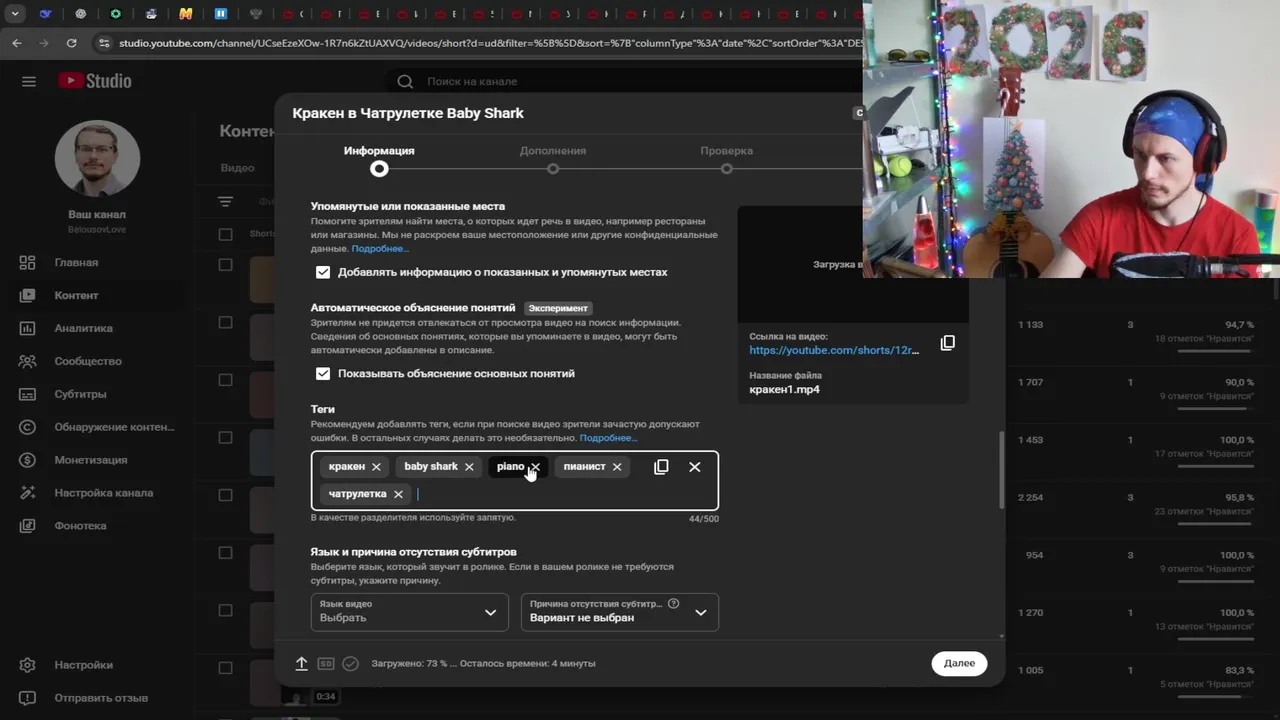Reload the browser page

pos(71,43)
